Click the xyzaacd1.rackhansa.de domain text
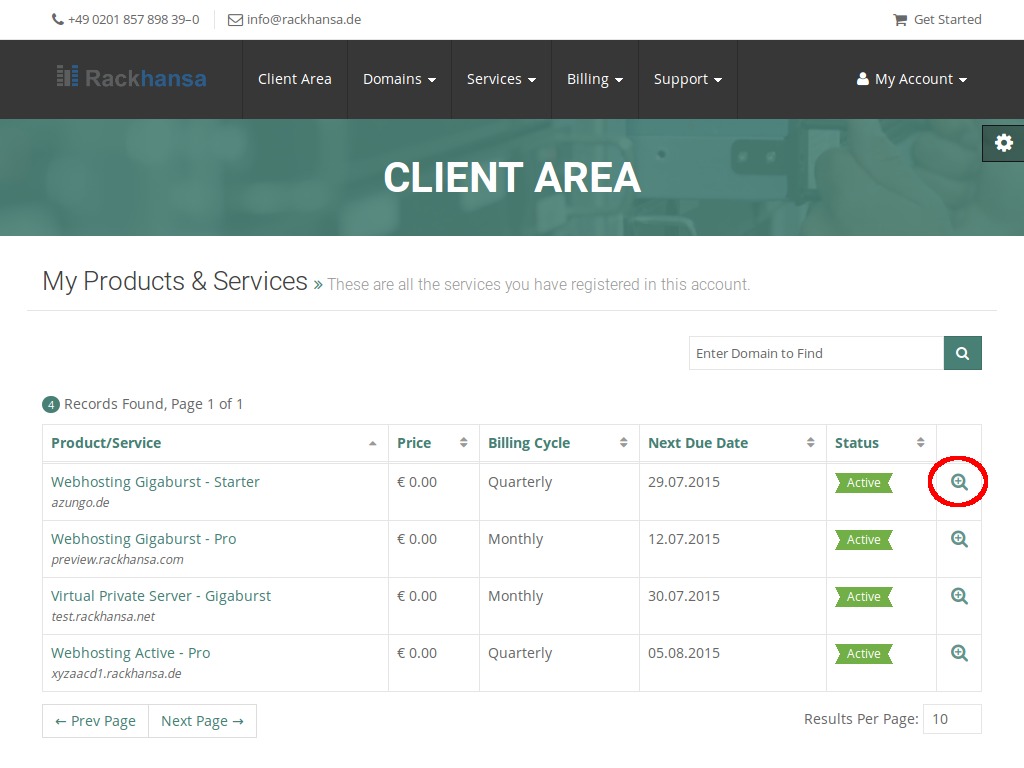This screenshot has width=1024, height=768. point(116,673)
